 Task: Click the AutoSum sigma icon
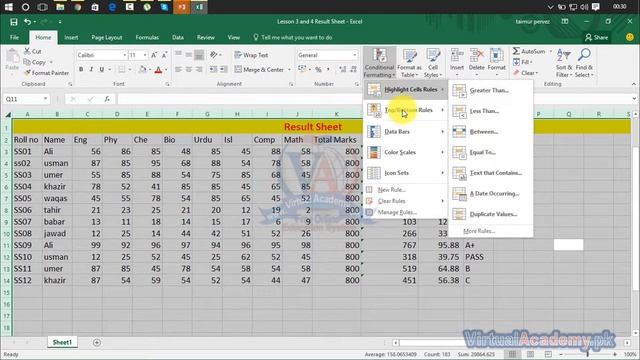pos(516,51)
